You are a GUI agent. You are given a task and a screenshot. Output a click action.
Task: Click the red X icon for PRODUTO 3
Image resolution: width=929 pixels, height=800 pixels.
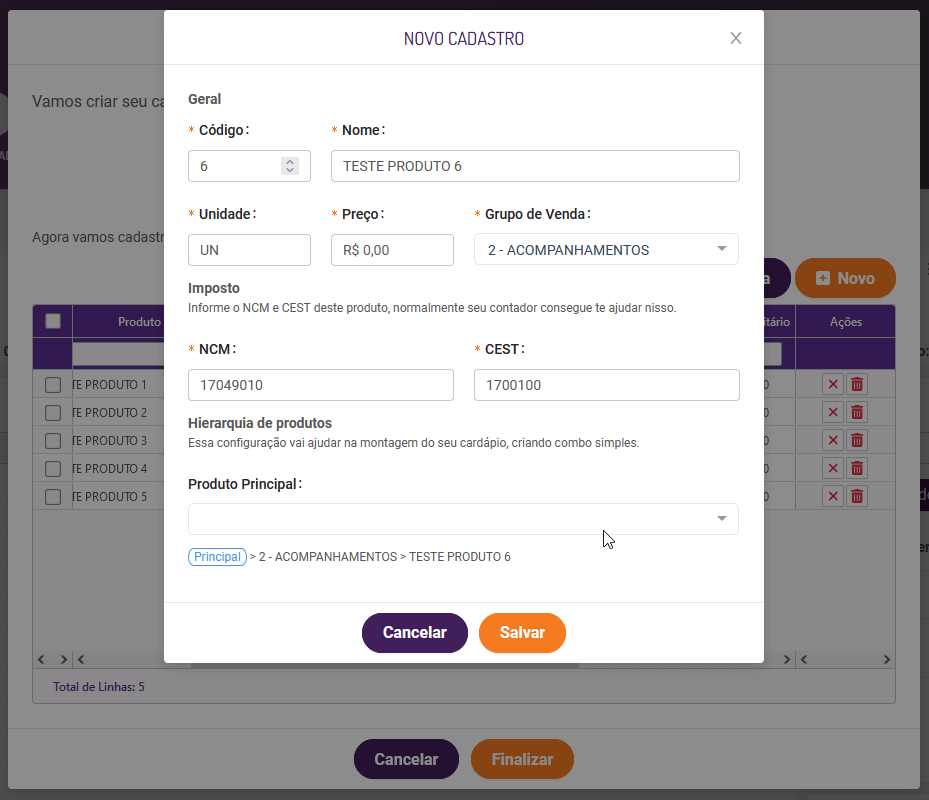(x=832, y=440)
